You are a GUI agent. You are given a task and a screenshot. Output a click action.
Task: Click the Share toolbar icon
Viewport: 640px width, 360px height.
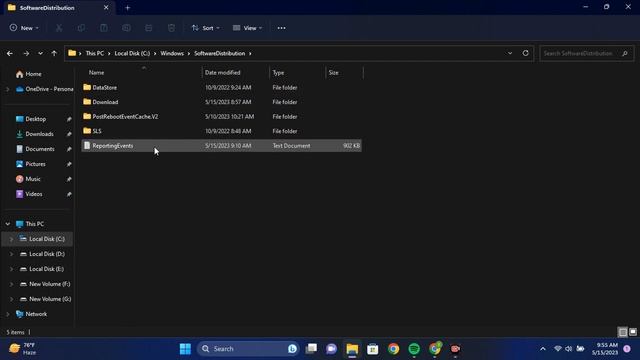149,28
